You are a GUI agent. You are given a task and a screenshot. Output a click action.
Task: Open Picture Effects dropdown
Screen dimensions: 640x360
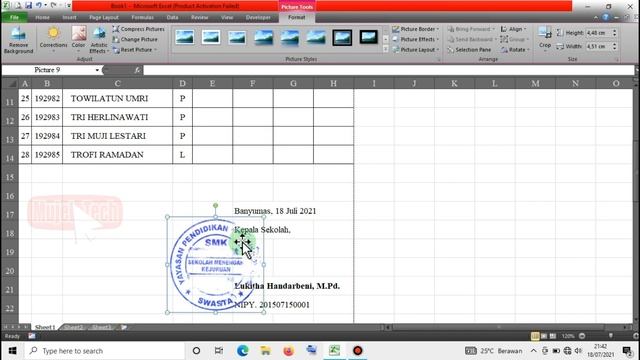point(416,39)
